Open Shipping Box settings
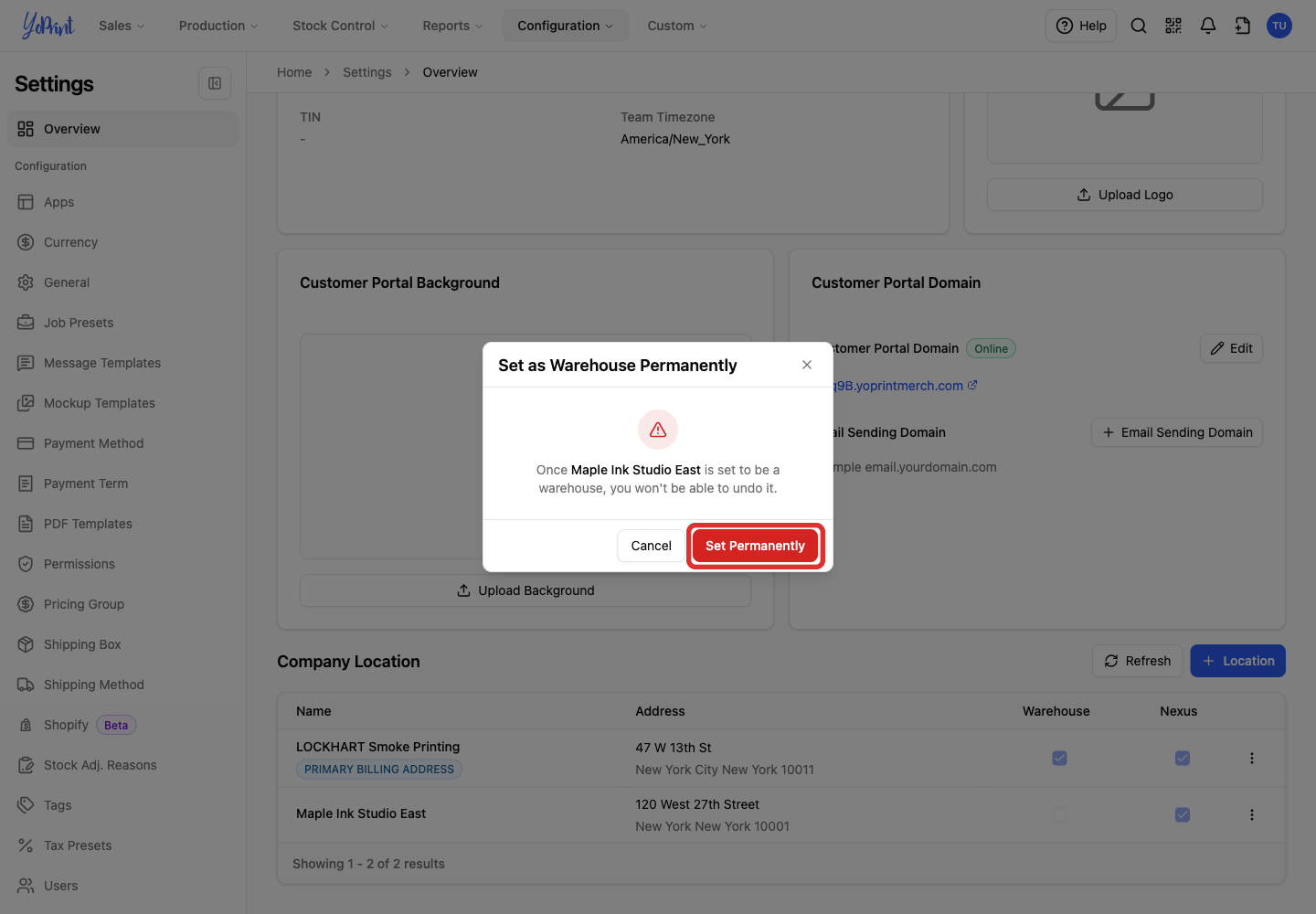This screenshot has width=1316, height=914. [x=123, y=644]
